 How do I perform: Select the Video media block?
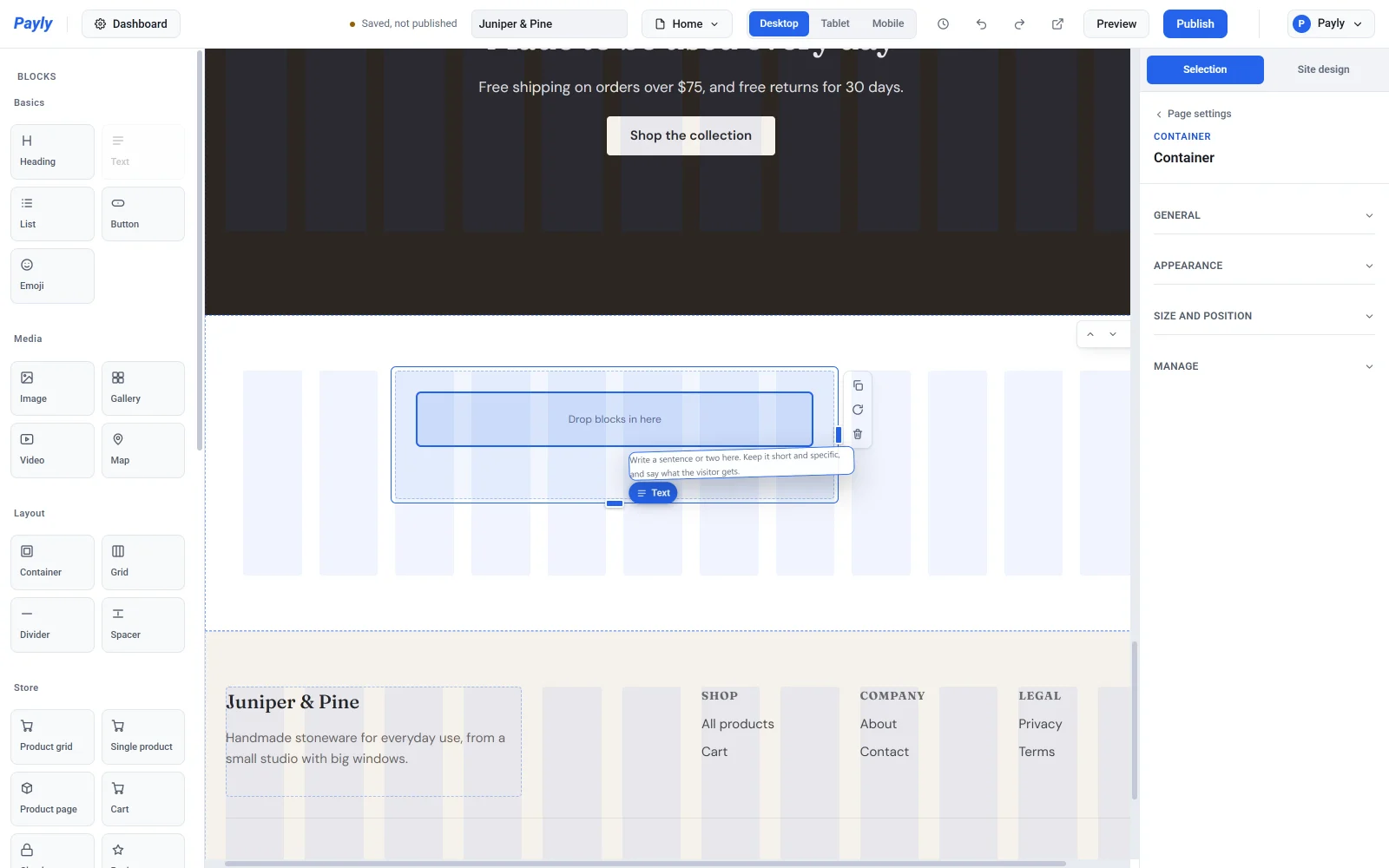point(52,450)
